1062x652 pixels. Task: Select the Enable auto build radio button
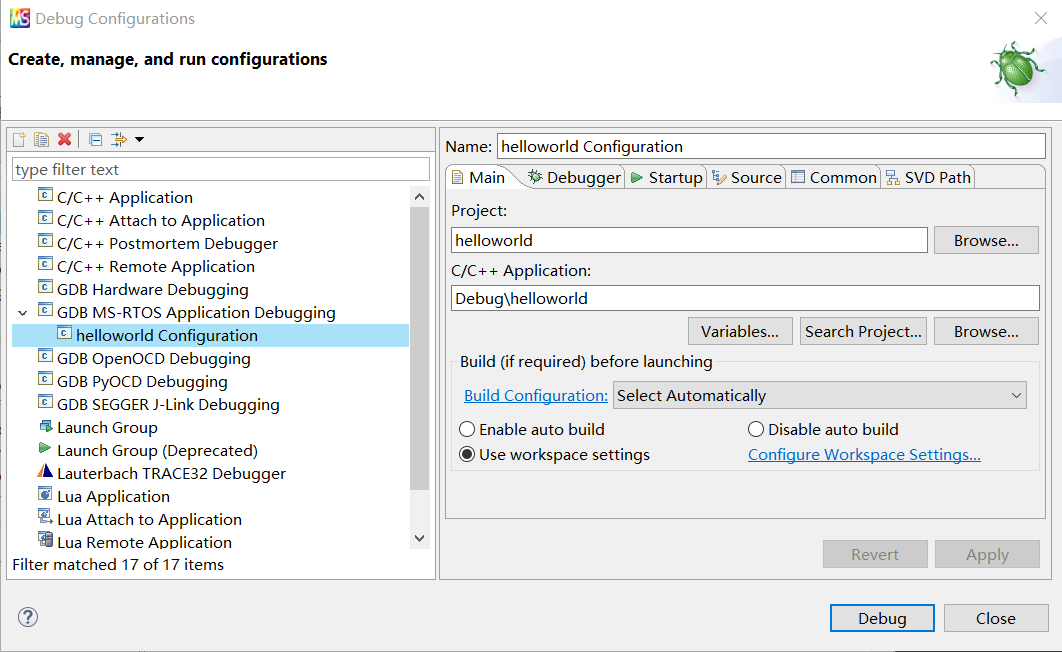tap(467, 430)
